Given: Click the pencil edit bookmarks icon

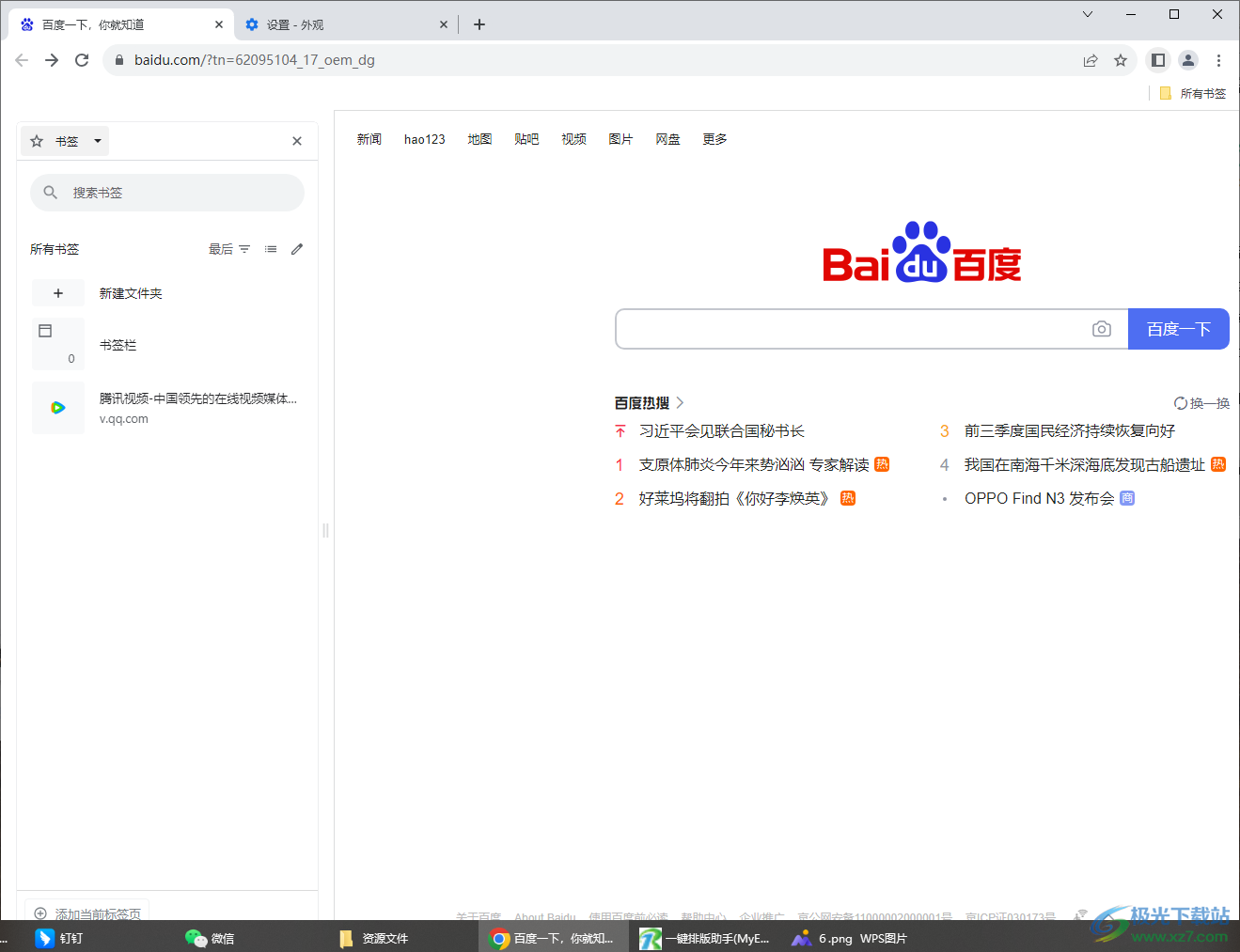Looking at the screenshot, I should point(297,249).
